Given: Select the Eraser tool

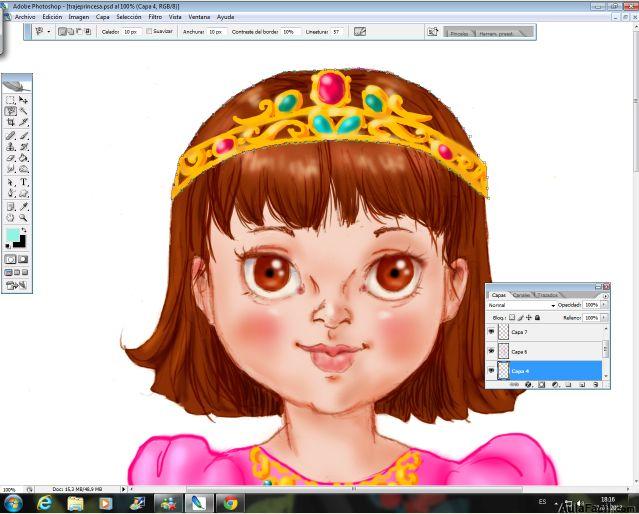Looking at the screenshot, I should coord(10,158).
